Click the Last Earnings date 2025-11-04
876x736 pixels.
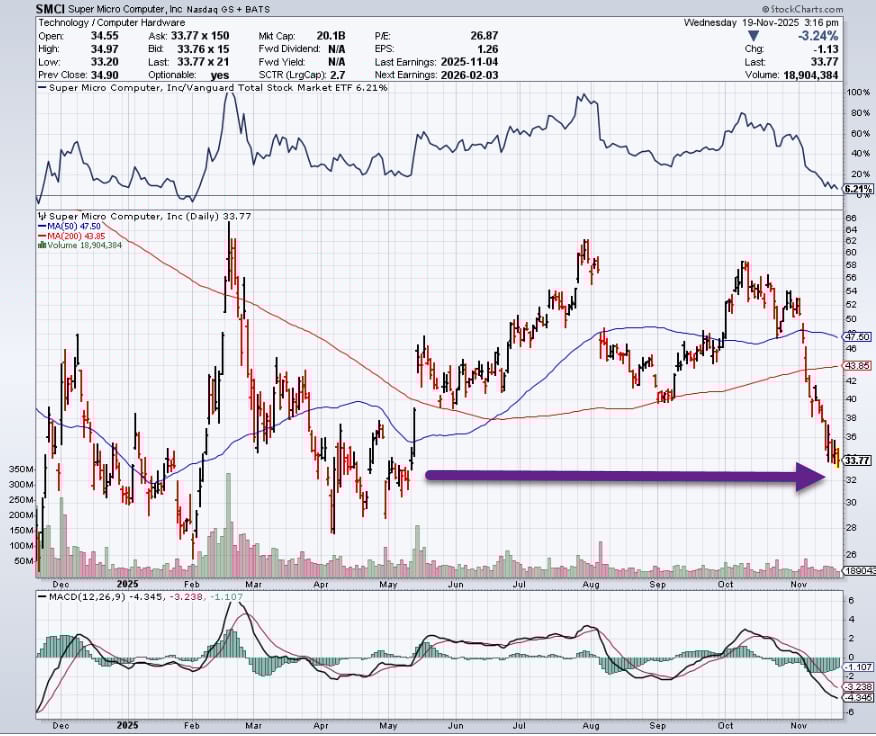pyautogui.click(x=469, y=62)
